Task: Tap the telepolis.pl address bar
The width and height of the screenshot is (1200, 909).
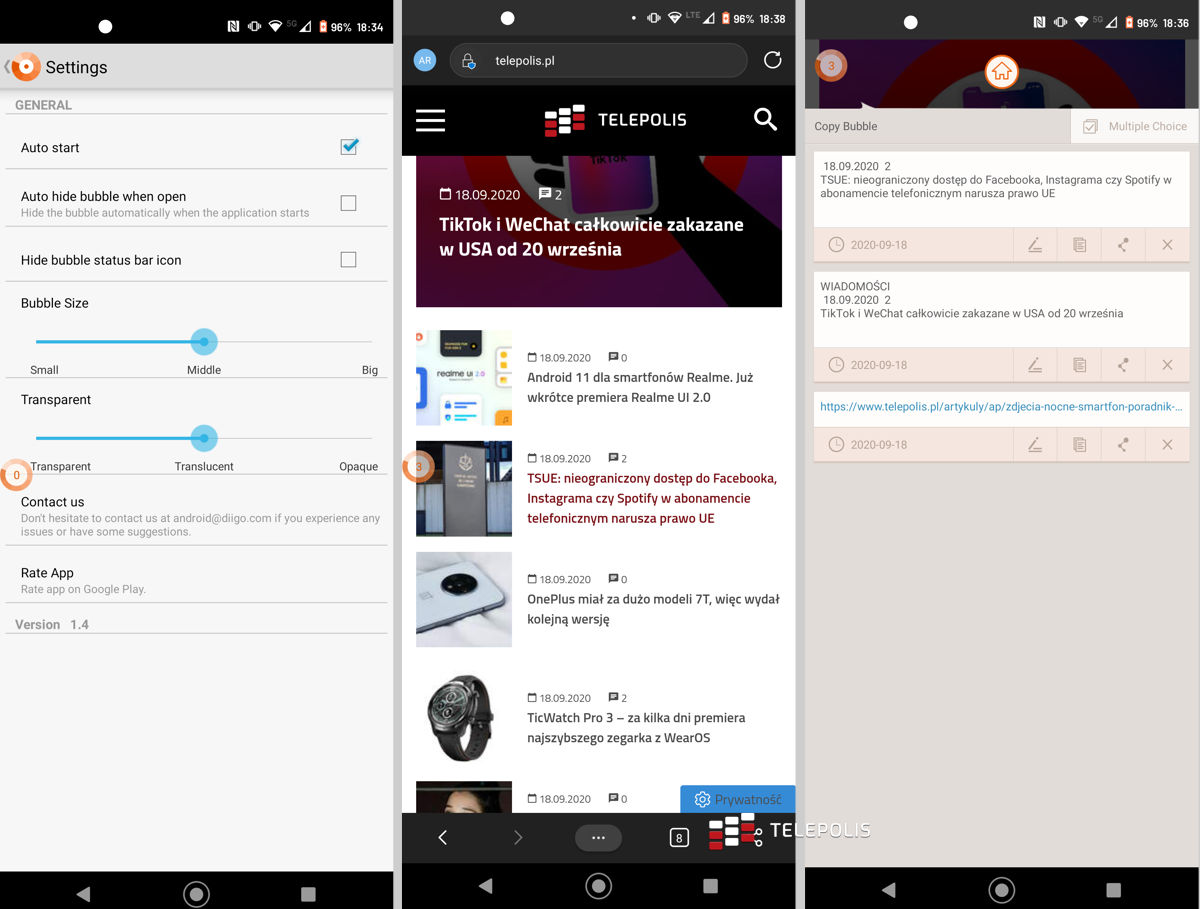Action: (600, 61)
